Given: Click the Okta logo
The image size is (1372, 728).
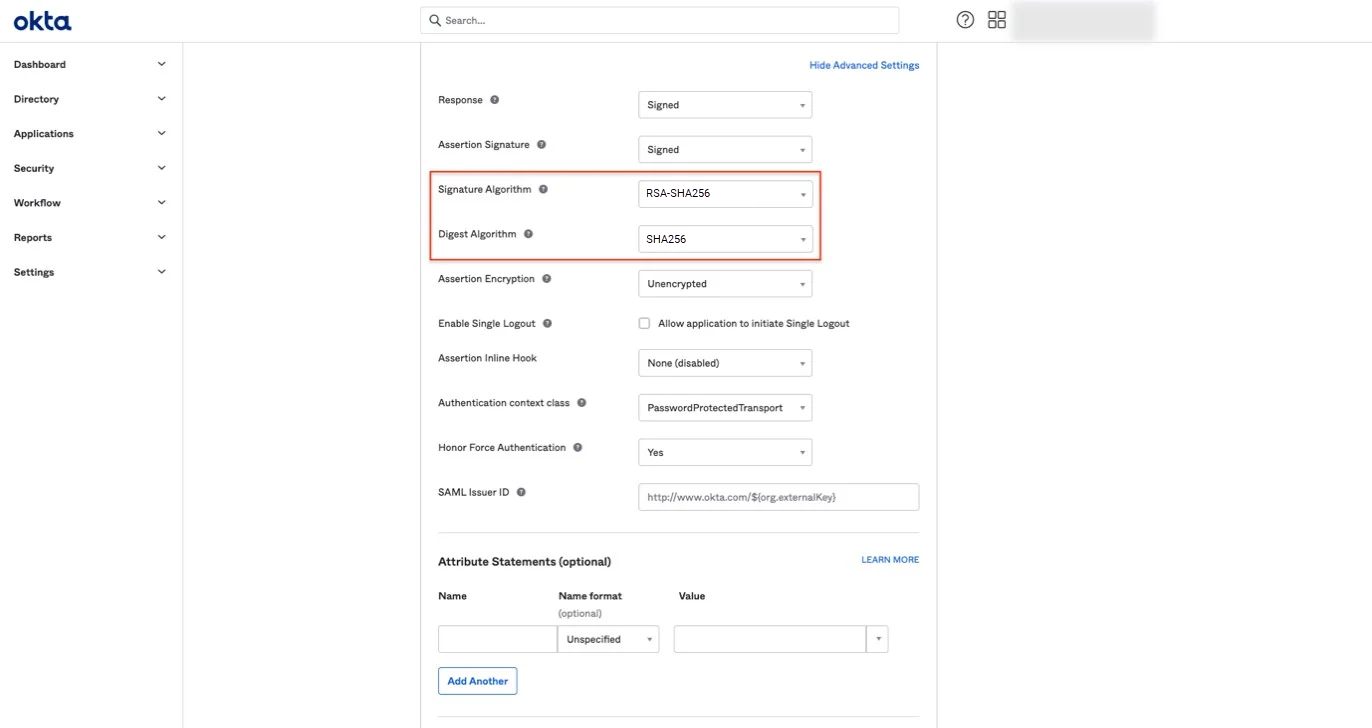Looking at the screenshot, I should [42, 20].
